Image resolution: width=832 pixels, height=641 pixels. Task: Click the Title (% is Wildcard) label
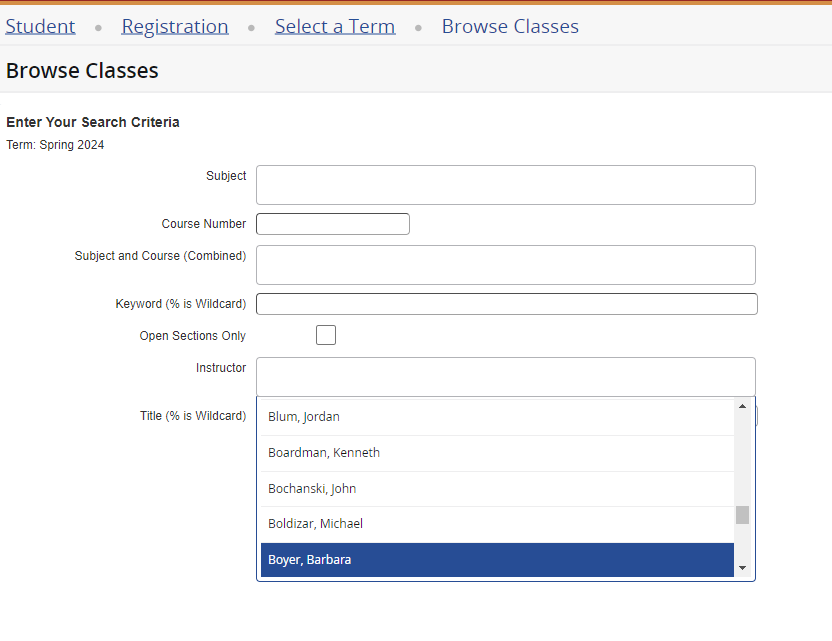point(193,415)
